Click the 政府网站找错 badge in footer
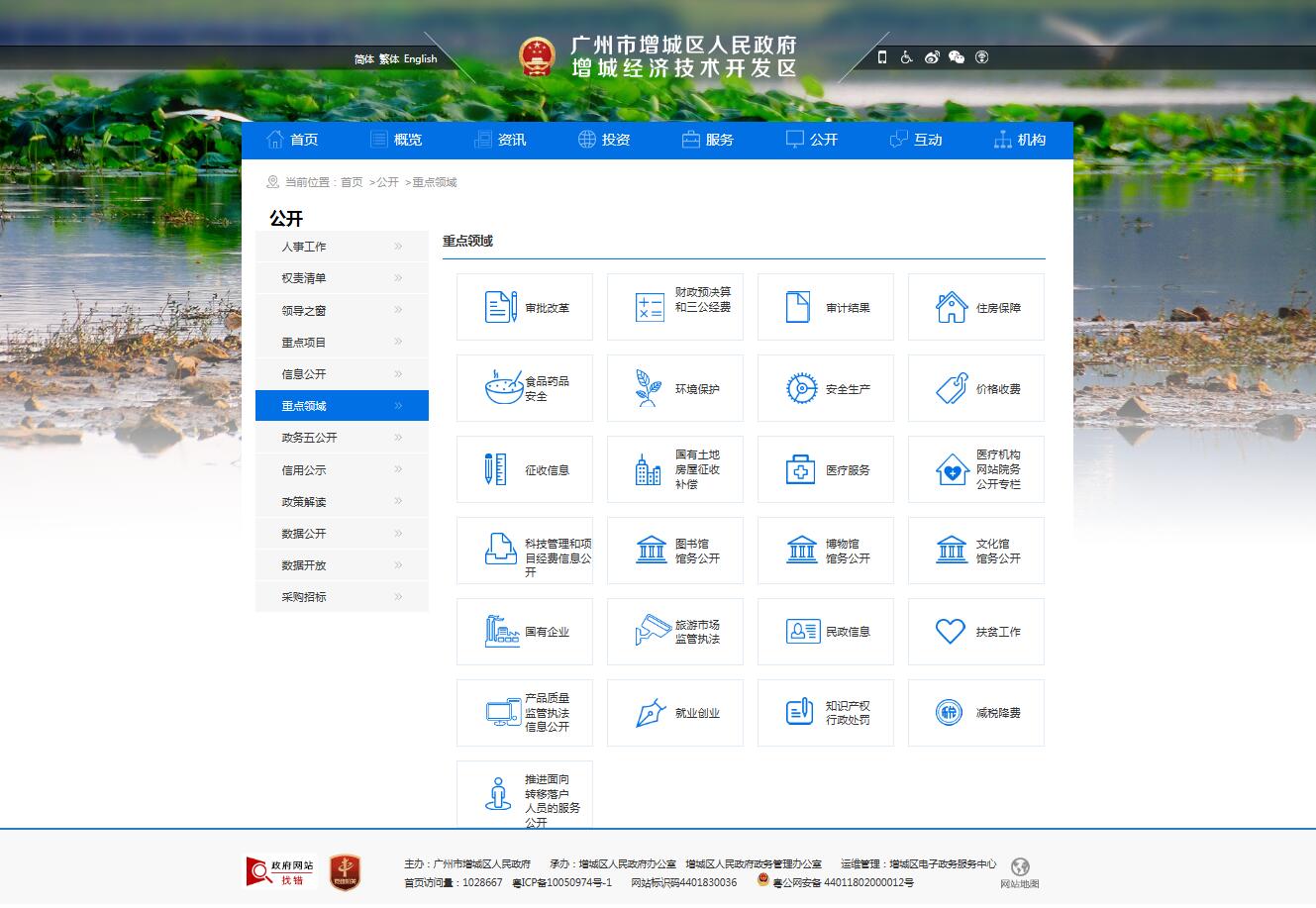This screenshot has width=1316, height=908. pos(278,871)
